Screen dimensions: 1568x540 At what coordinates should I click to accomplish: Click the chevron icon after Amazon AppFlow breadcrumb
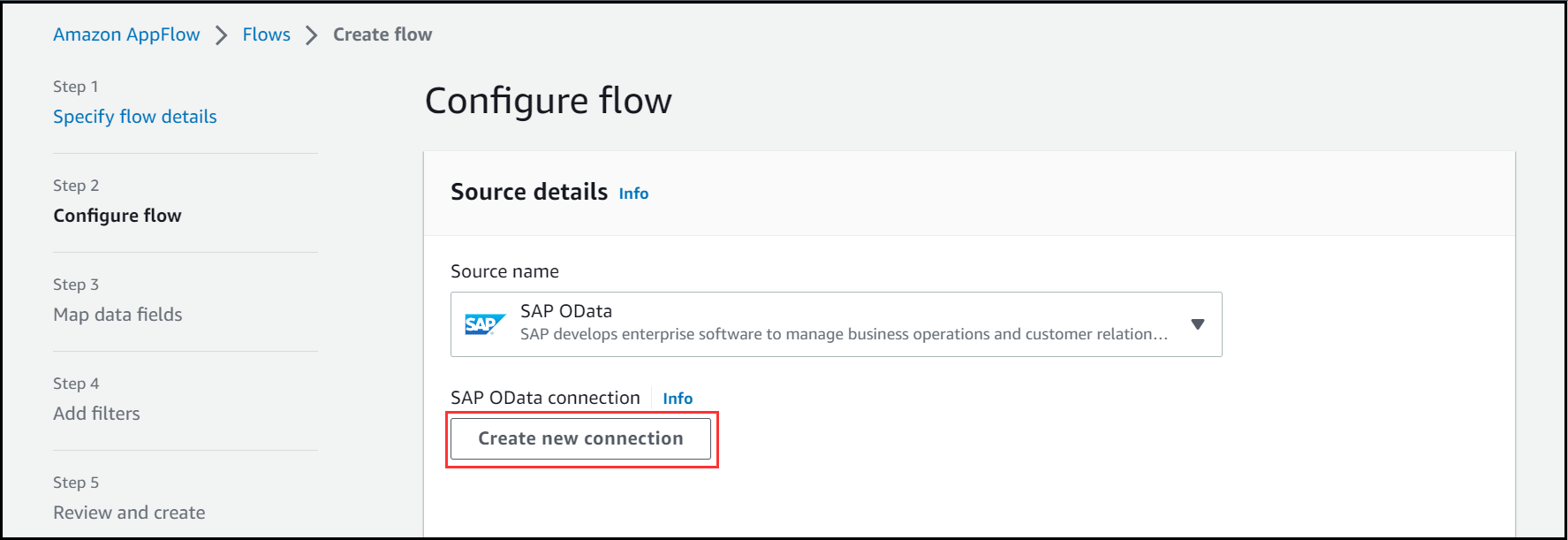click(x=222, y=35)
